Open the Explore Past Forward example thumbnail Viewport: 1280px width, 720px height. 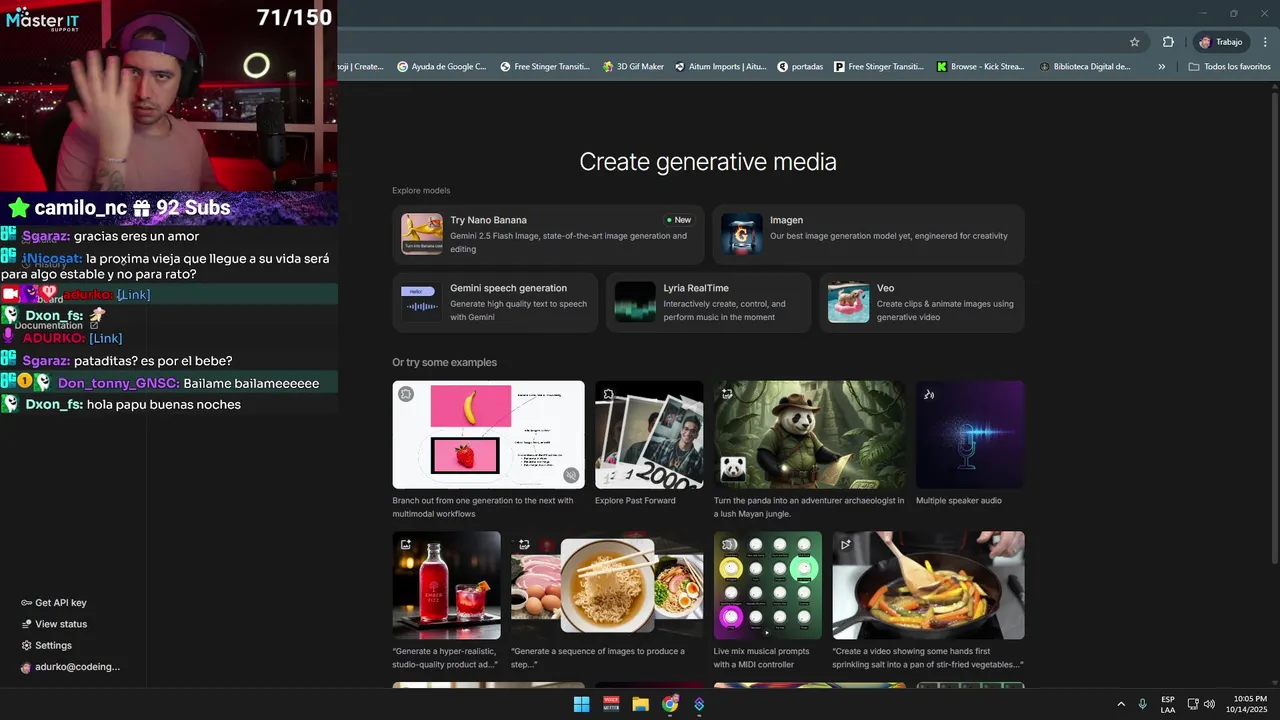(649, 434)
